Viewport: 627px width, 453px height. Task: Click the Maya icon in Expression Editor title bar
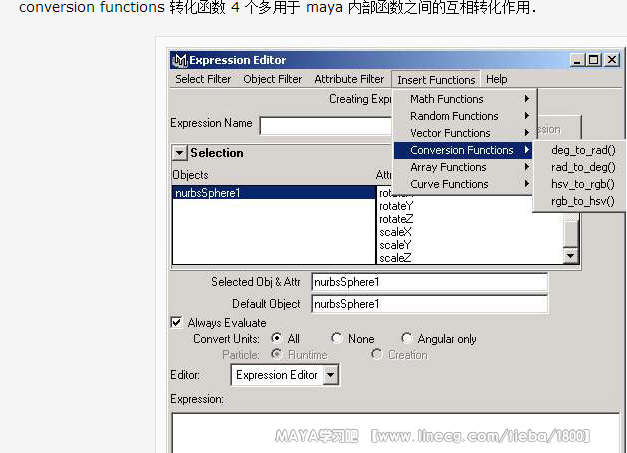[x=180, y=60]
